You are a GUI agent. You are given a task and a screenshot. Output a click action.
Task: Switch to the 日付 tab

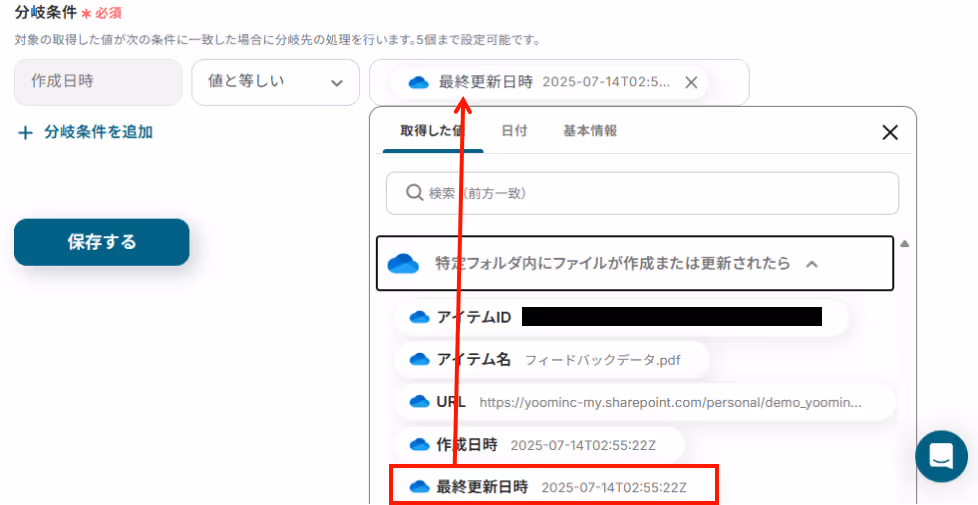(514, 131)
